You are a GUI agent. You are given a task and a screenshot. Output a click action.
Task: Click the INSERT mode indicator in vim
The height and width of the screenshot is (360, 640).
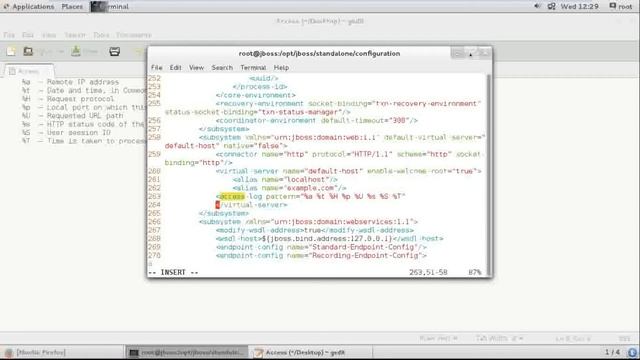[173, 272]
